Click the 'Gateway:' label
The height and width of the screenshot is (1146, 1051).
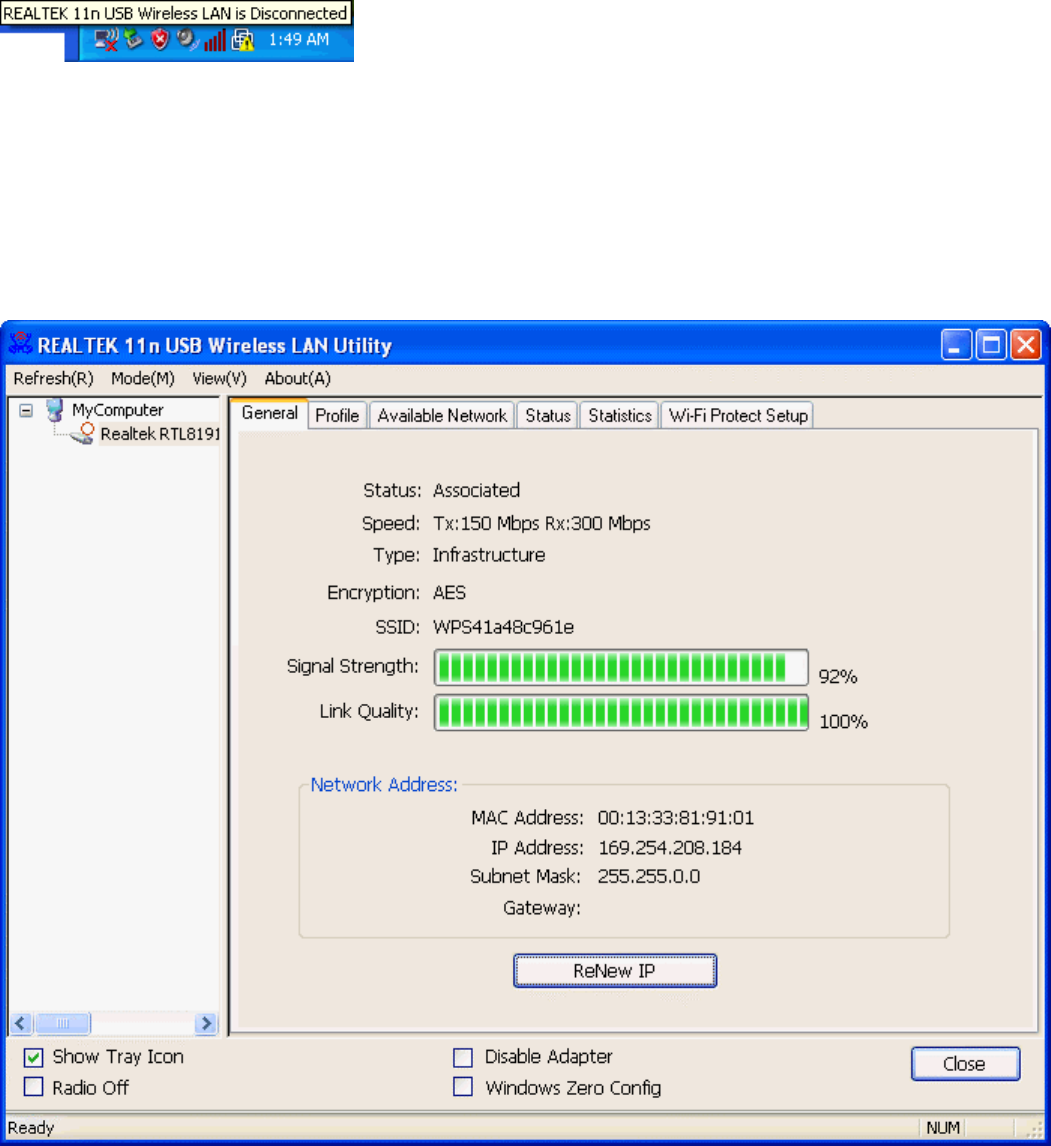click(x=542, y=908)
